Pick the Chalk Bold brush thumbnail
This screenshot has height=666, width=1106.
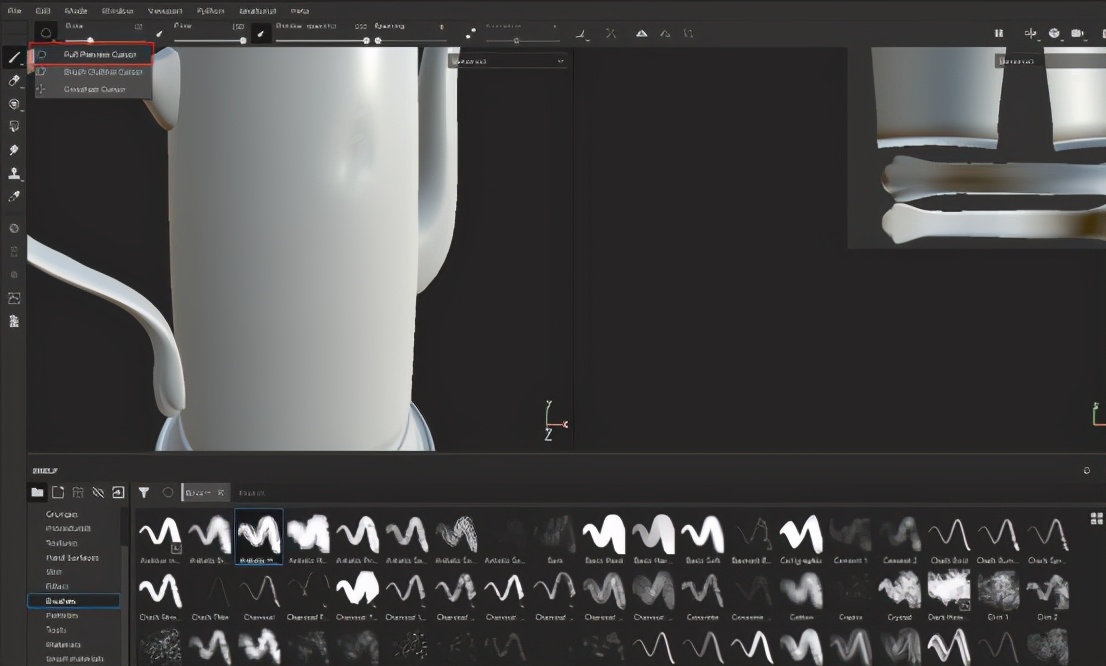pyautogui.click(x=949, y=538)
